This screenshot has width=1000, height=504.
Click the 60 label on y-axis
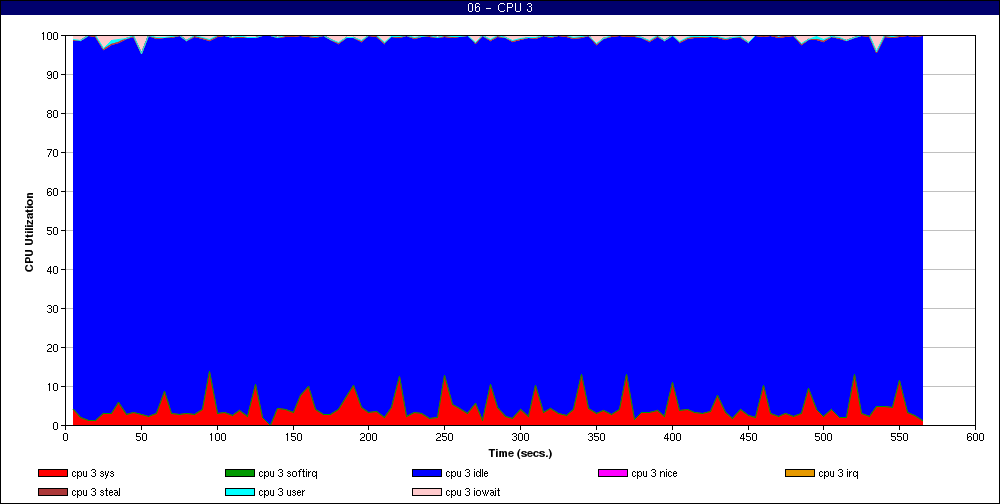54,191
